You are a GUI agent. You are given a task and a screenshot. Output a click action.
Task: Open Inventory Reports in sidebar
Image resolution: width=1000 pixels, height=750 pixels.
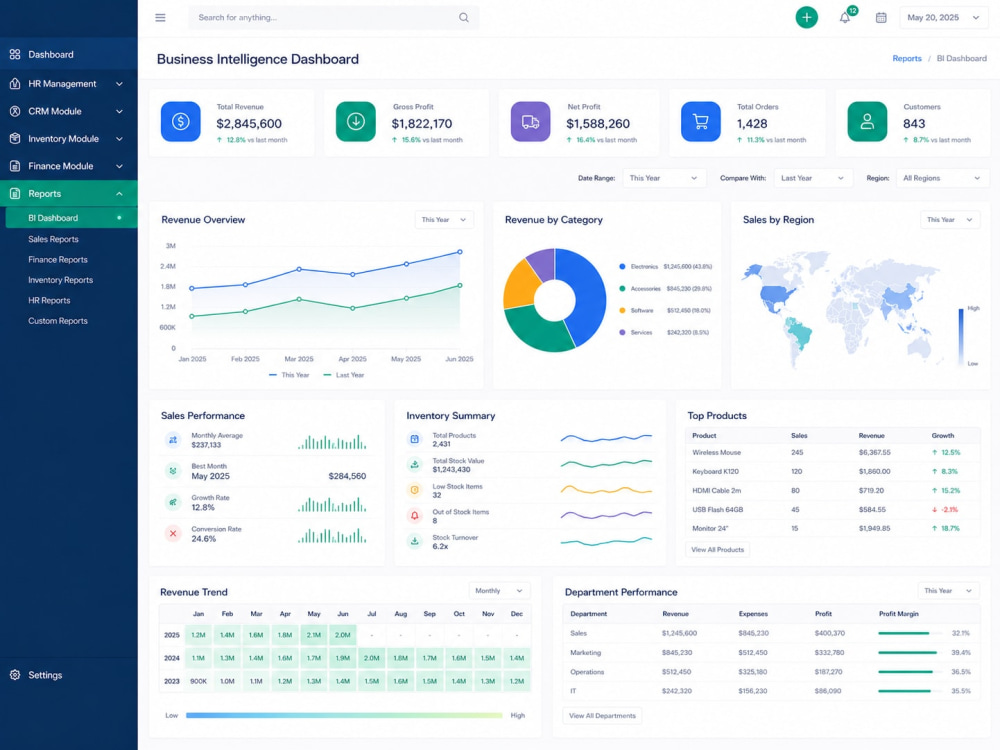[x=61, y=280]
